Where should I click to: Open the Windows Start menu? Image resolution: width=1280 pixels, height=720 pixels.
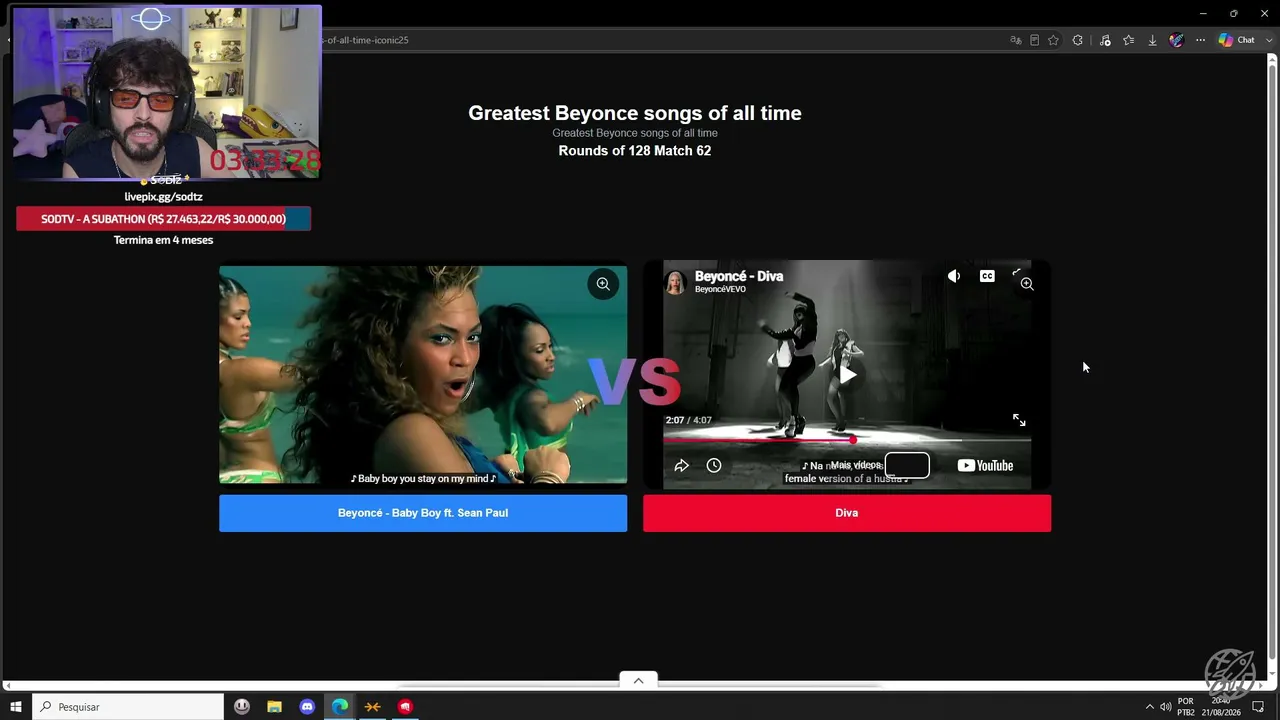16,707
